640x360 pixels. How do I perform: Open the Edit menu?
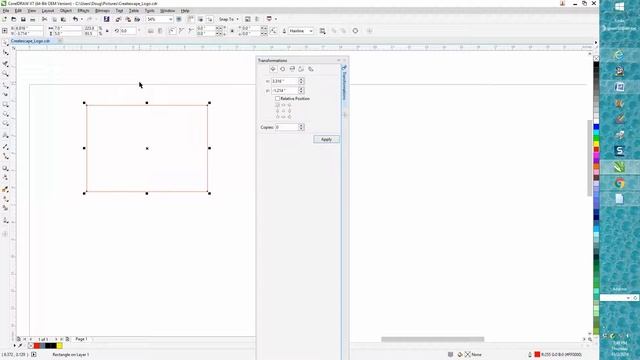tap(18, 11)
